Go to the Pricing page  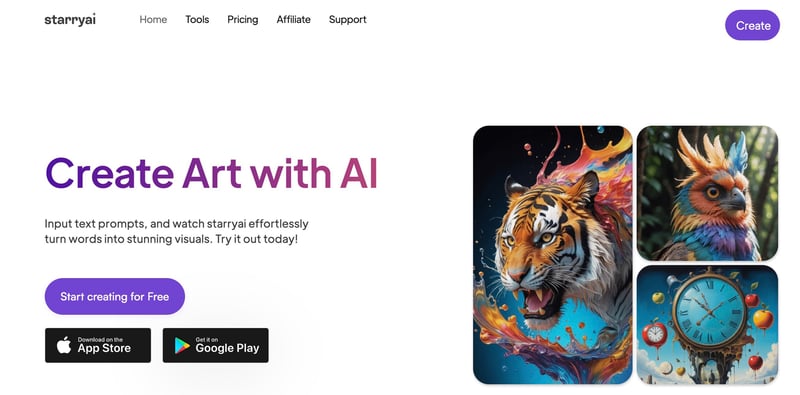(242, 19)
